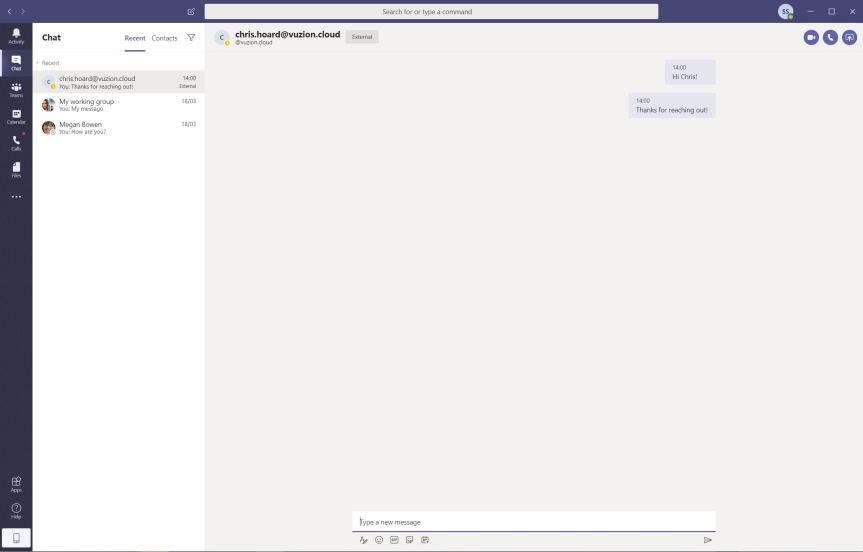Collapse the Recent chat list

(x=38, y=63)
